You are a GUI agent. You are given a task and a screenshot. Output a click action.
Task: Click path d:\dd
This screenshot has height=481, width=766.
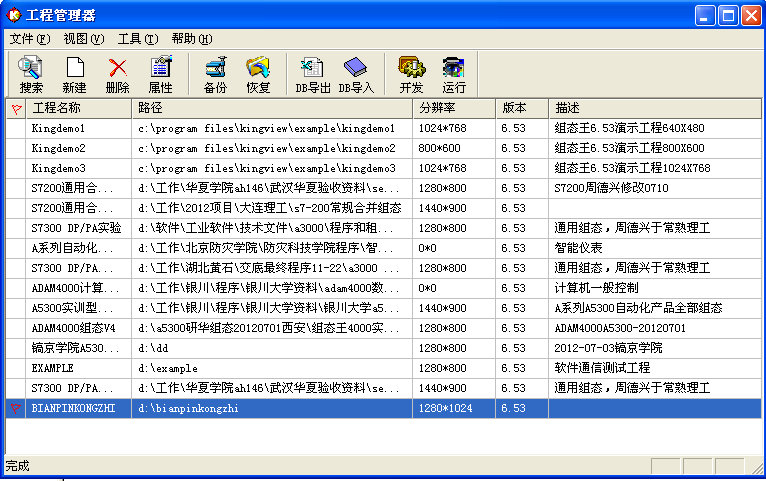point(153,348)
